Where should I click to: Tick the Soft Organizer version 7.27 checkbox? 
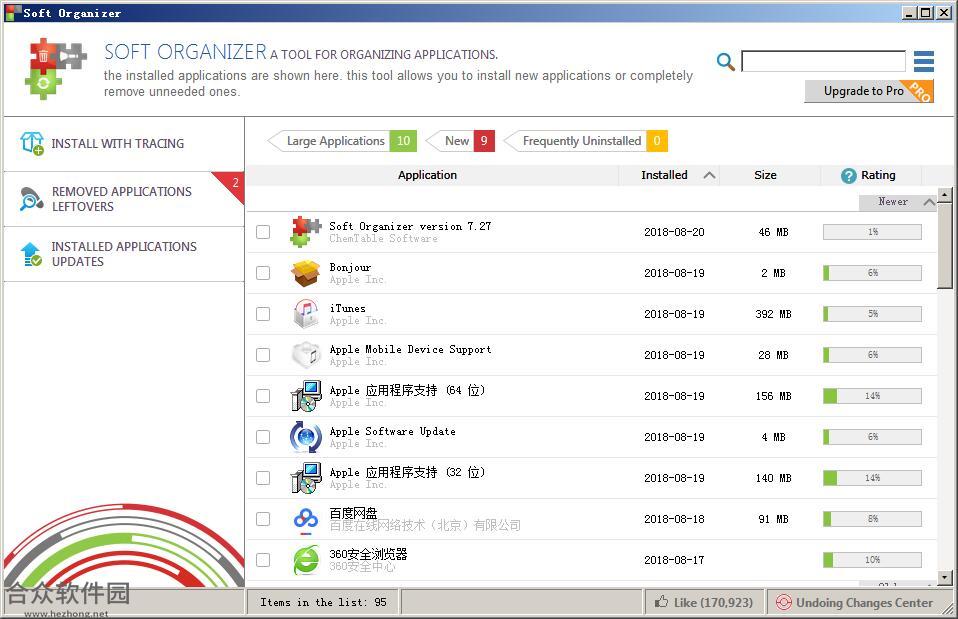point(263,232)
